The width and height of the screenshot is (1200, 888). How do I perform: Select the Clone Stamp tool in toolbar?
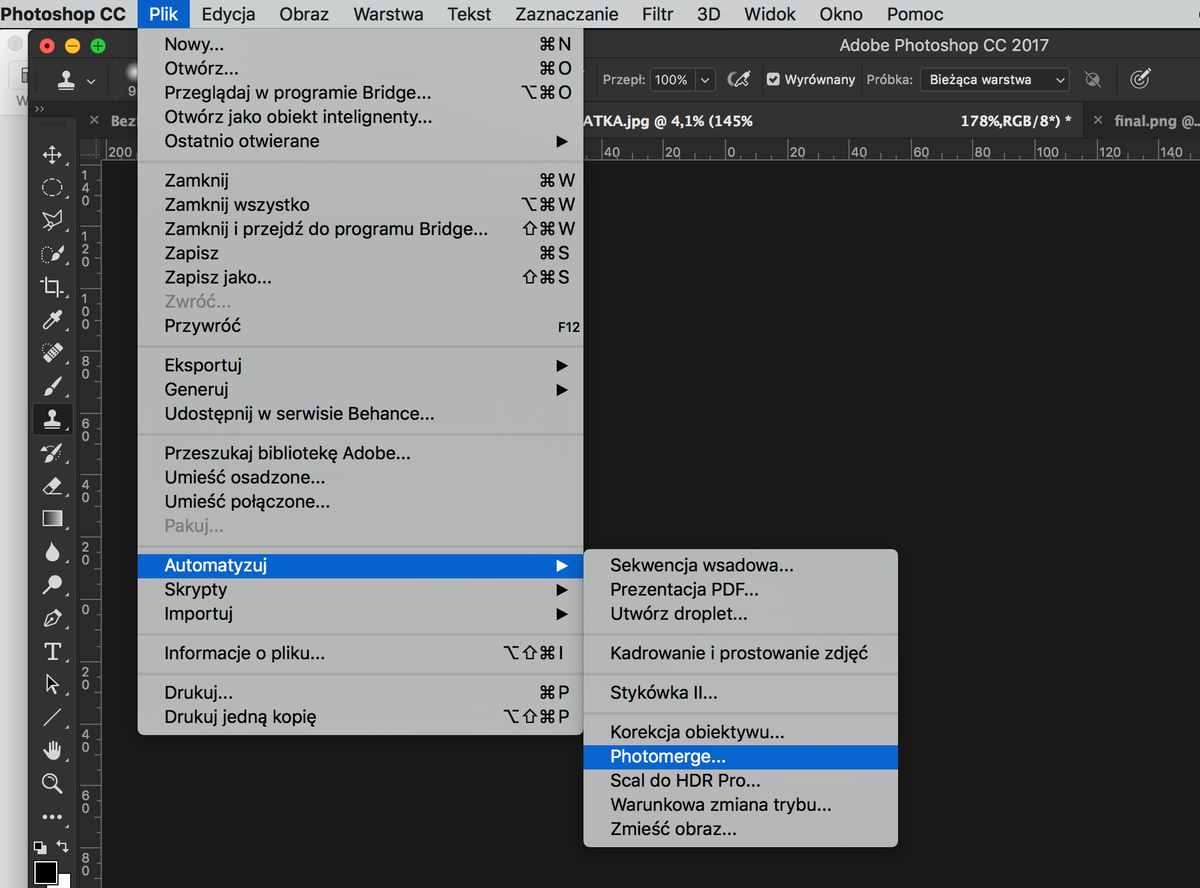click(x=52, y=419)
